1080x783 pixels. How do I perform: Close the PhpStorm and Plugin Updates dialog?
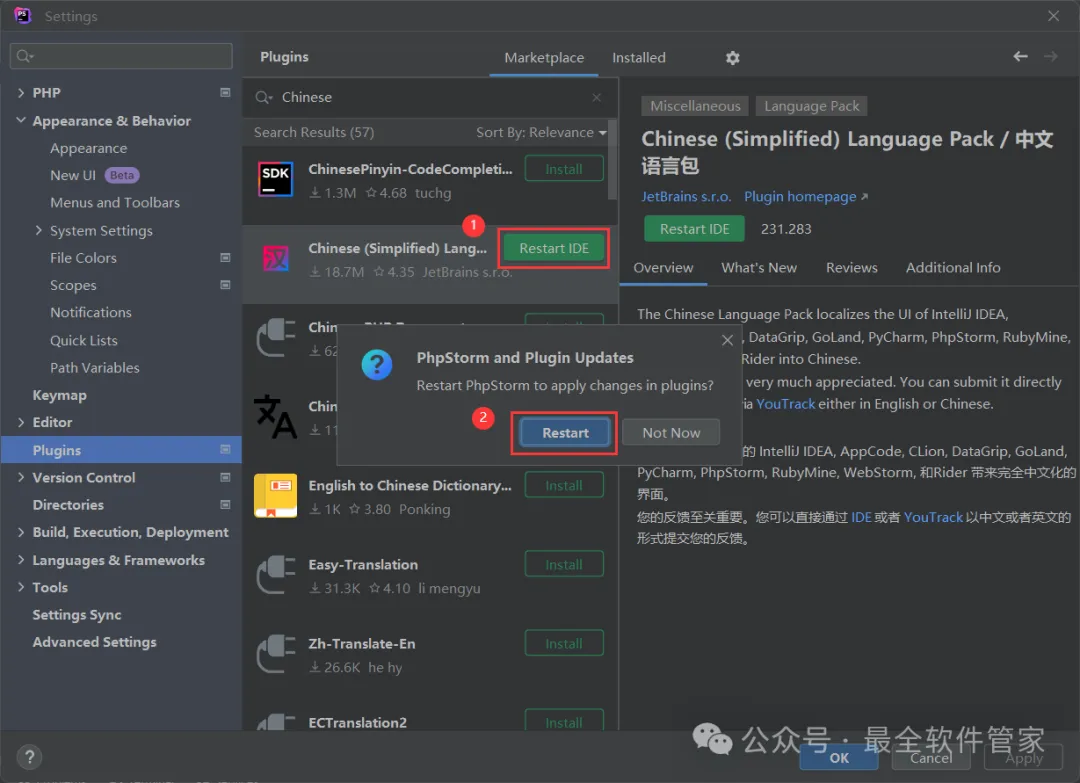[x=727, y=340]
